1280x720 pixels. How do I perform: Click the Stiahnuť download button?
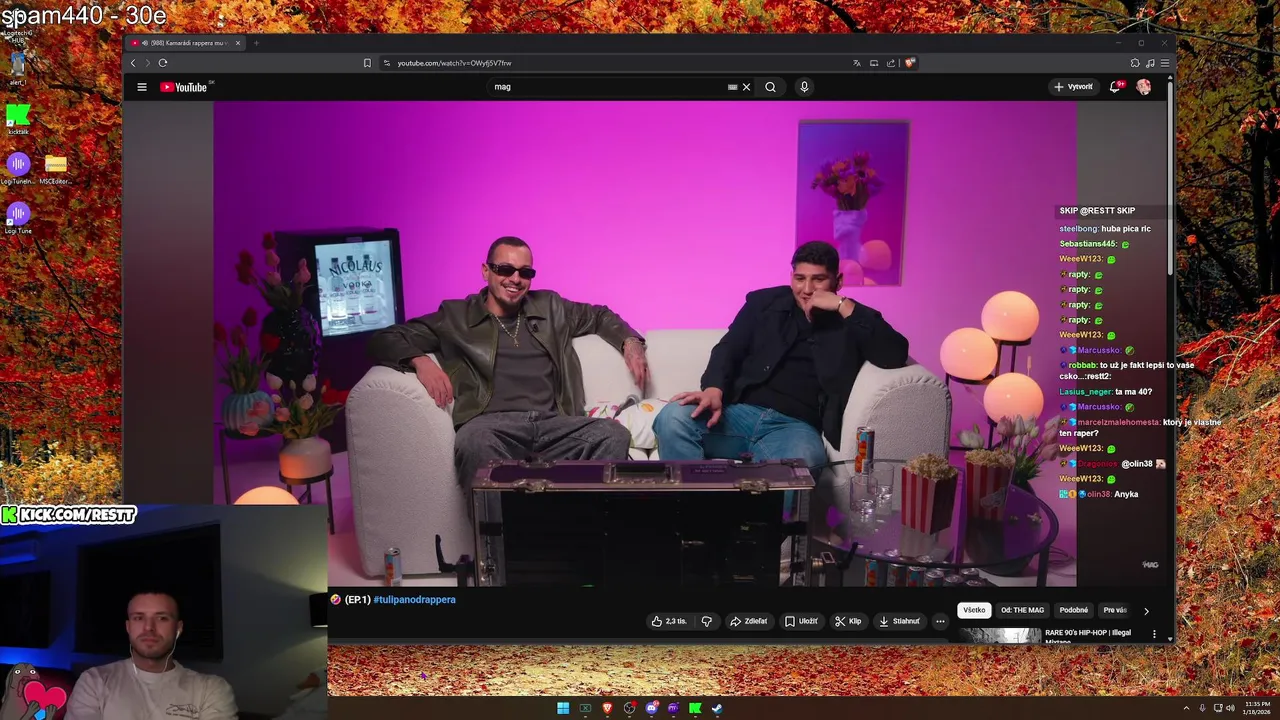[899, 621]
